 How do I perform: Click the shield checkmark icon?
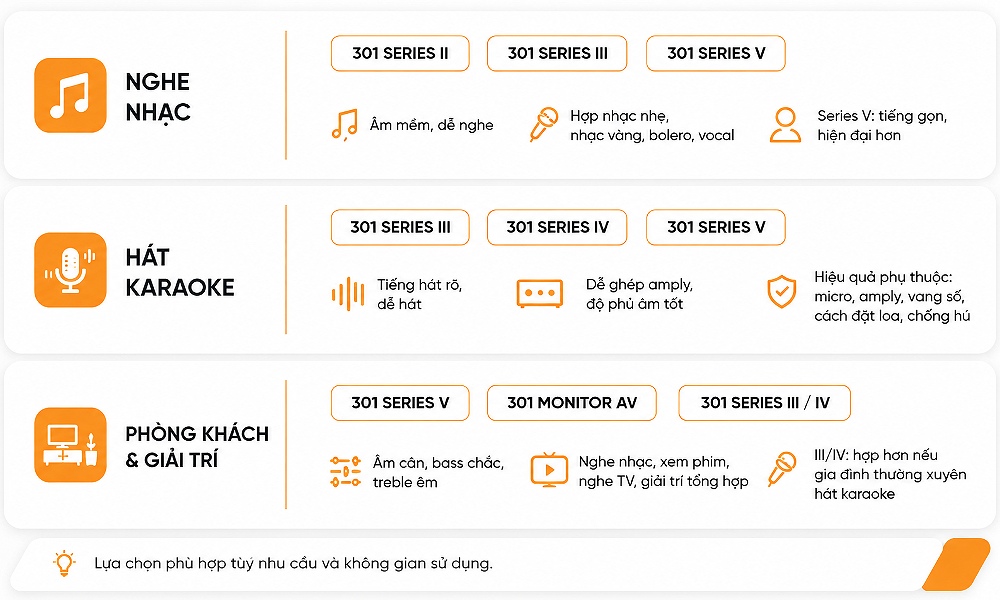click(781, 292)
